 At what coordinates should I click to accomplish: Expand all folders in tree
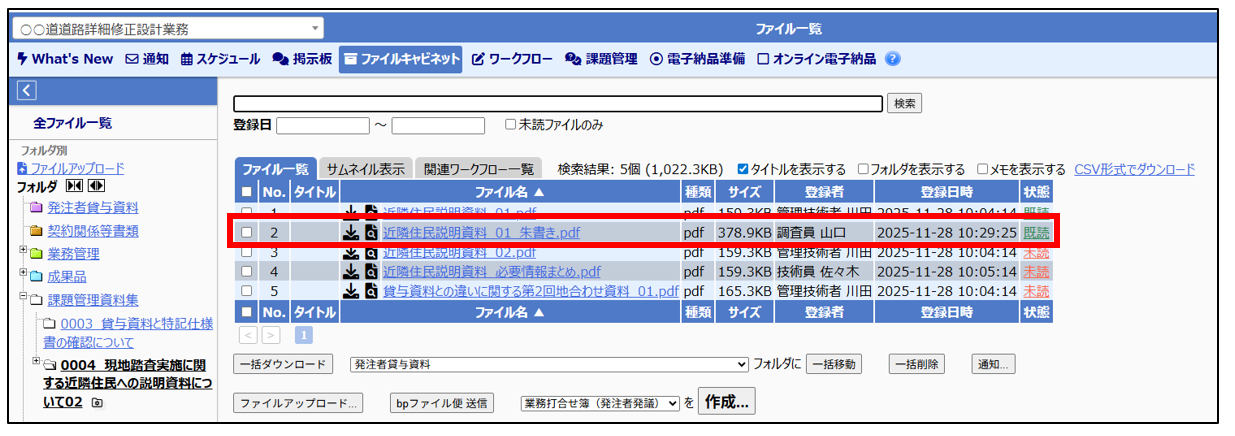pos(96,187)
